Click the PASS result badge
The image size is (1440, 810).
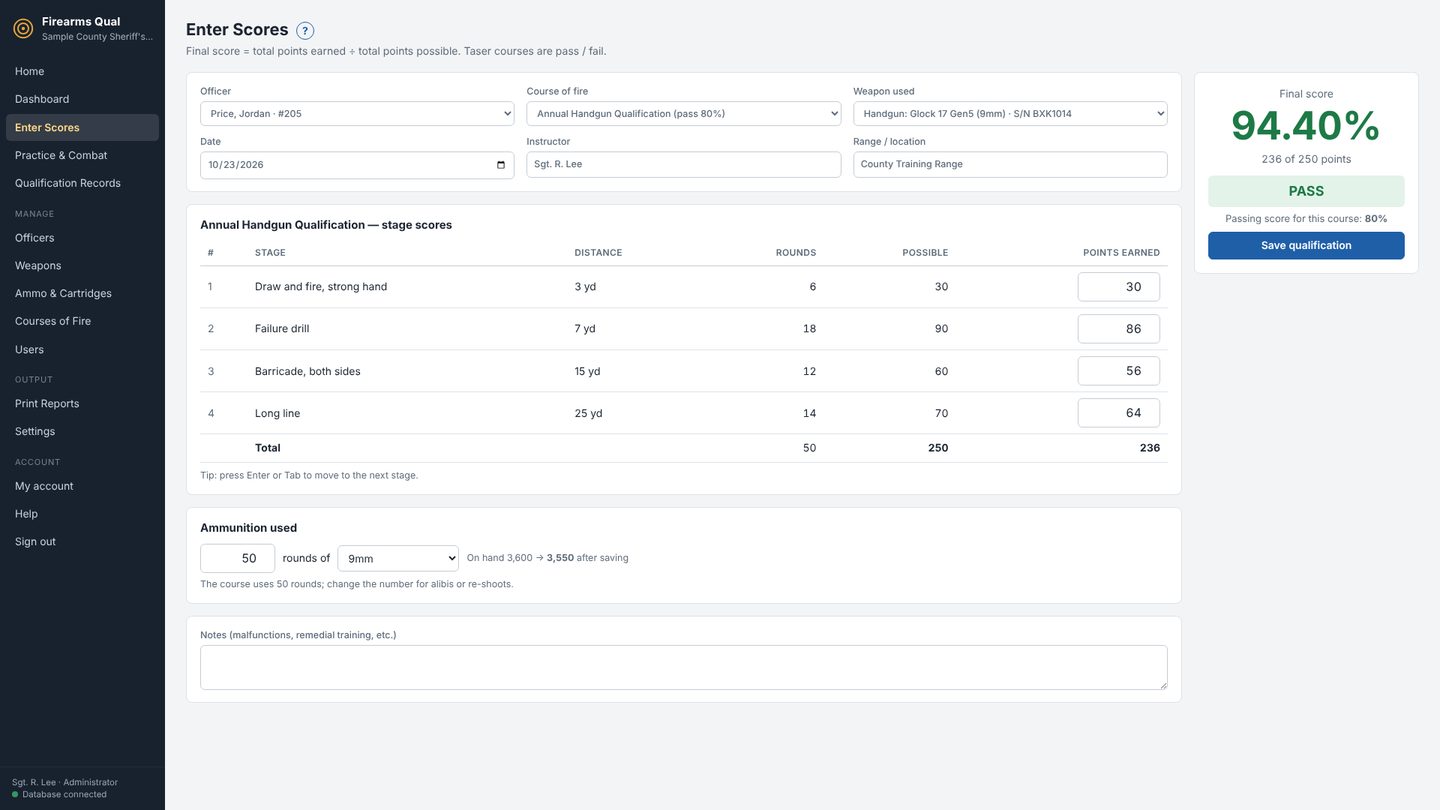[x=1306, y=191]
